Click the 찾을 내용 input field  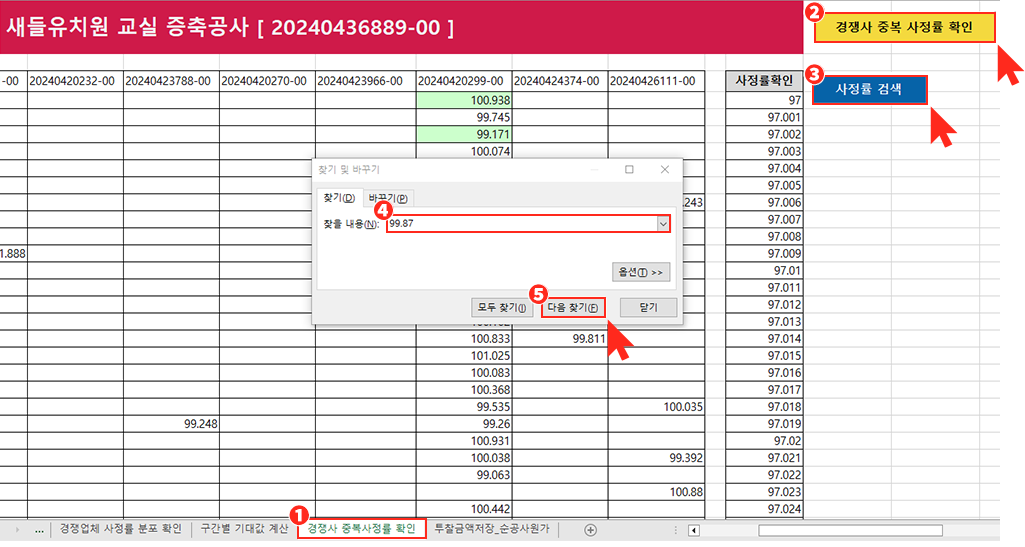pos(522,224)
